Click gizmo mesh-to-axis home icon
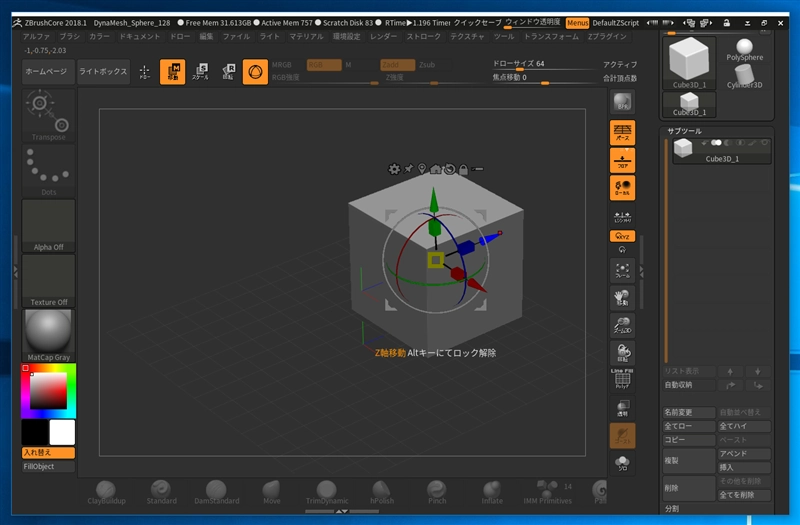Image resolution: width=800 pixels, height=525 pixels. [x=436, y=169]
